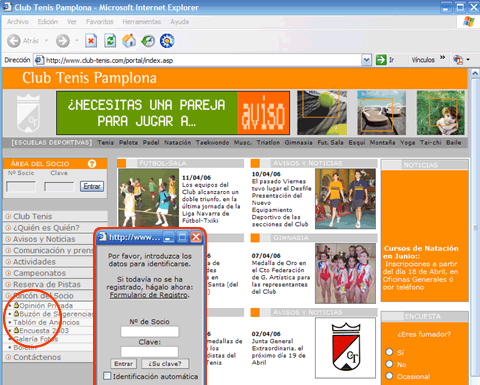This screenshot has height=385, width=480.
Task: Open the Ver menu
Action: click(72, 22)
